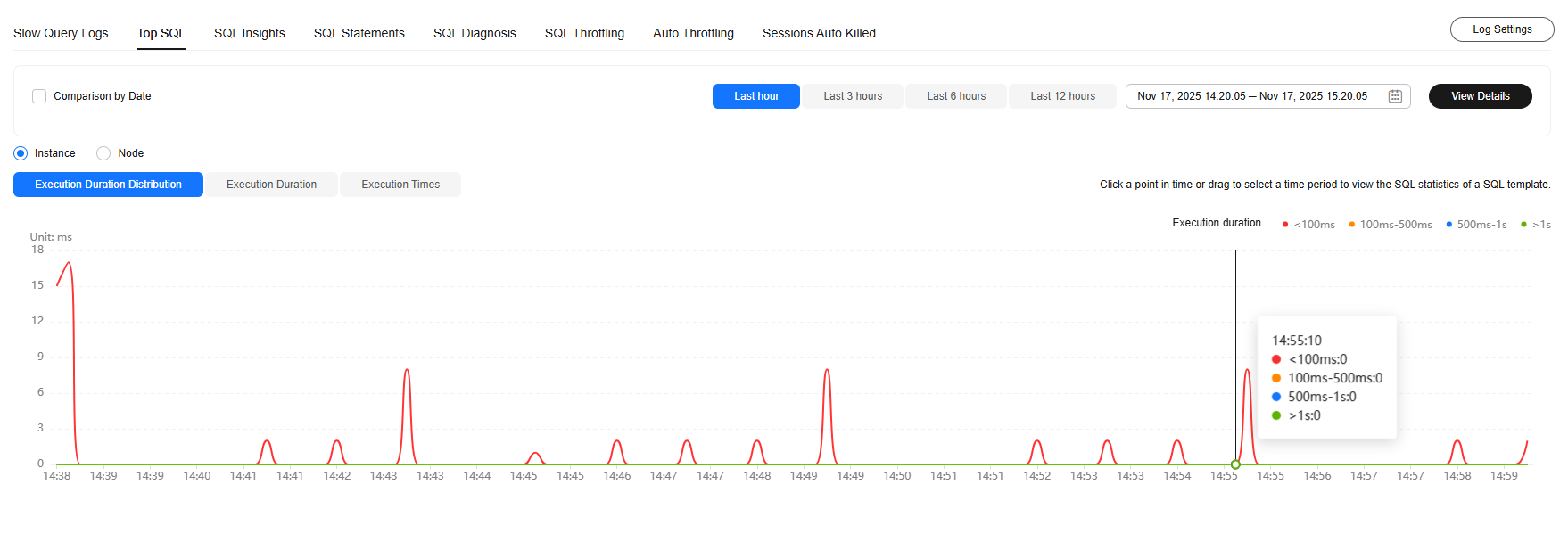
Task: Click the date range input field
Action: (1252, 96)
